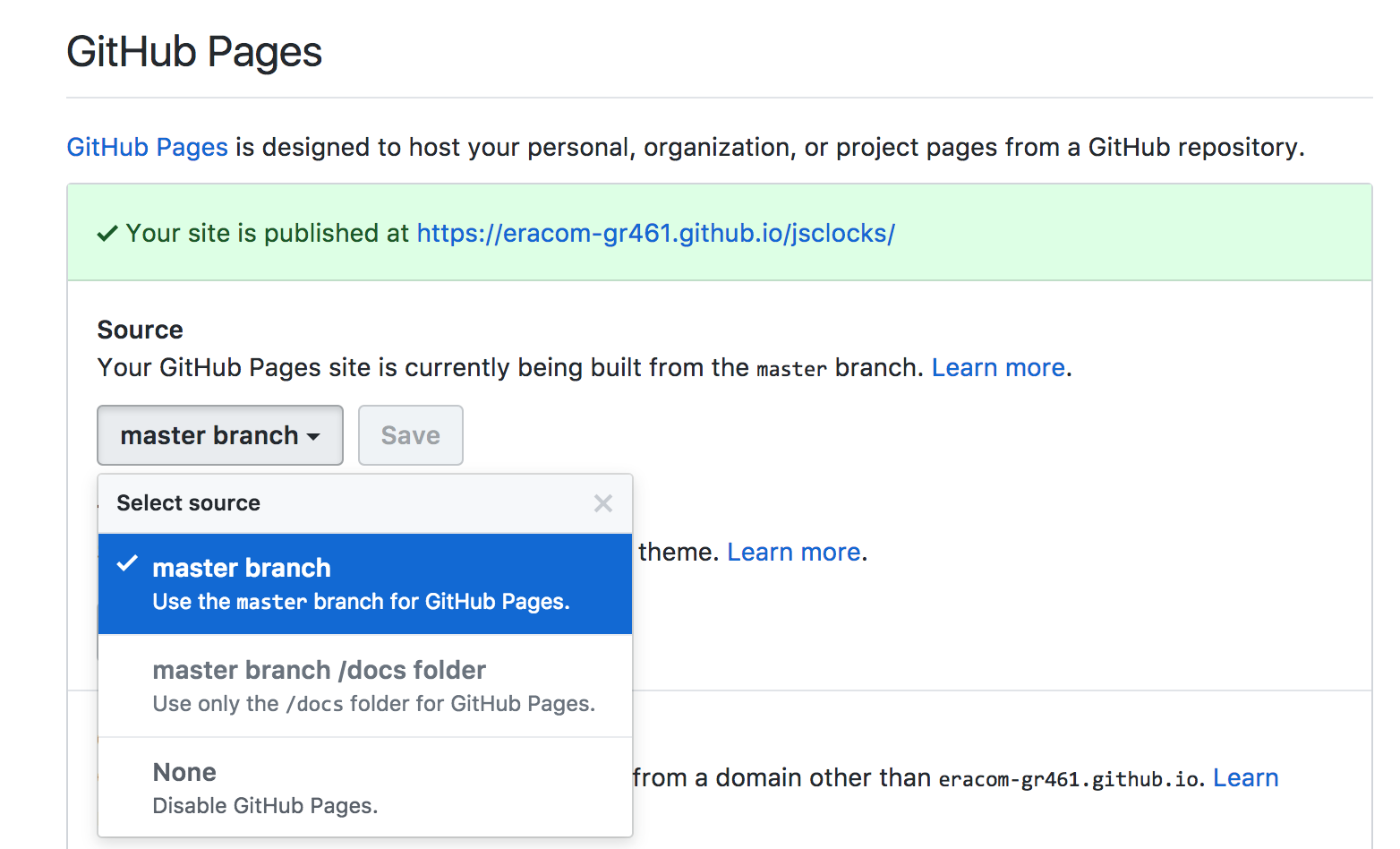
Task: Click the X to close Select source popup
Action: click(602, 502)
